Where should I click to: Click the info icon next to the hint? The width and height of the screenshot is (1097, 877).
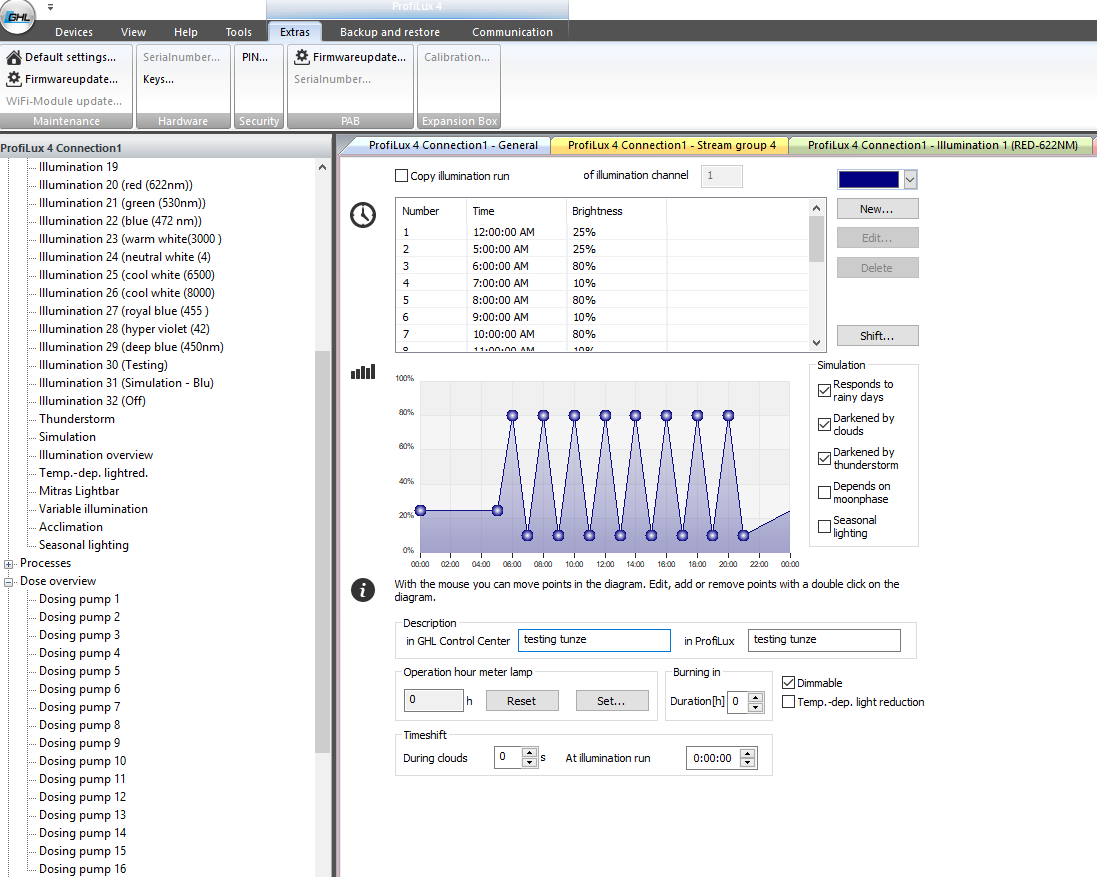[x=362, y=590]
